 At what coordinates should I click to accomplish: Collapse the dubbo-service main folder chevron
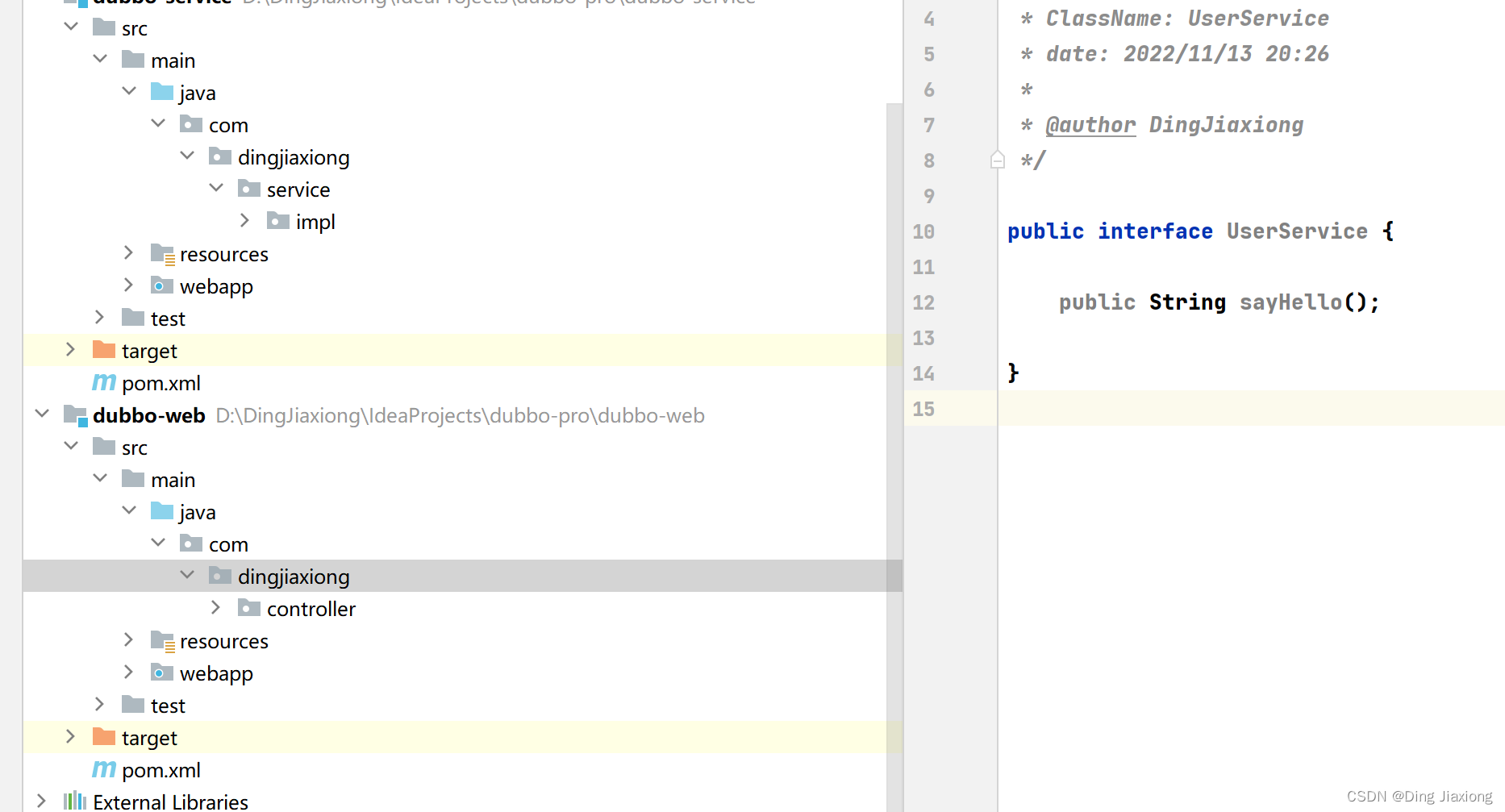100,59
